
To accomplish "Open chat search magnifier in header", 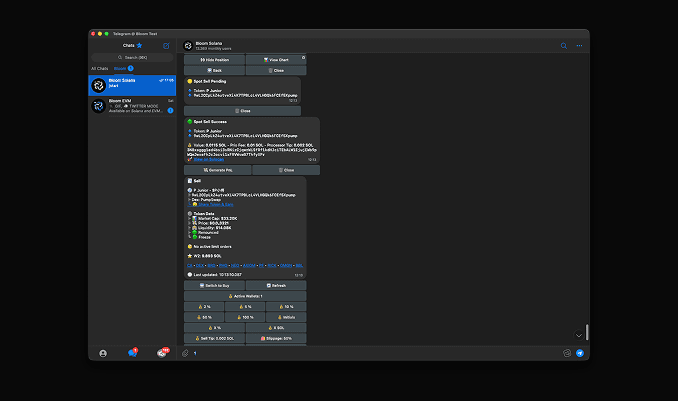I will 563,46.
